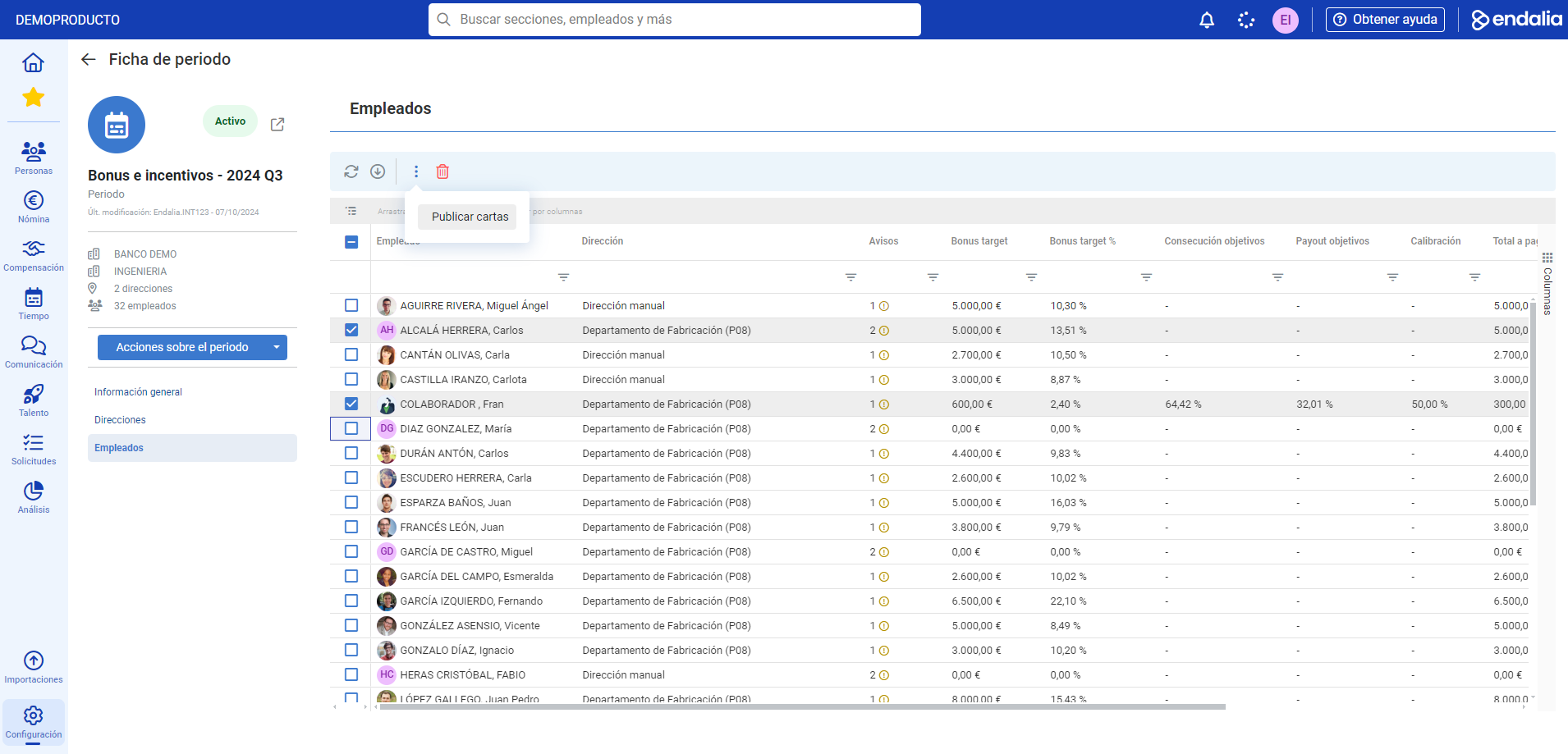Click the search field Buscar secciones, empleados
This screenshot has height=754, width=1568.
(x=674, y=20)
